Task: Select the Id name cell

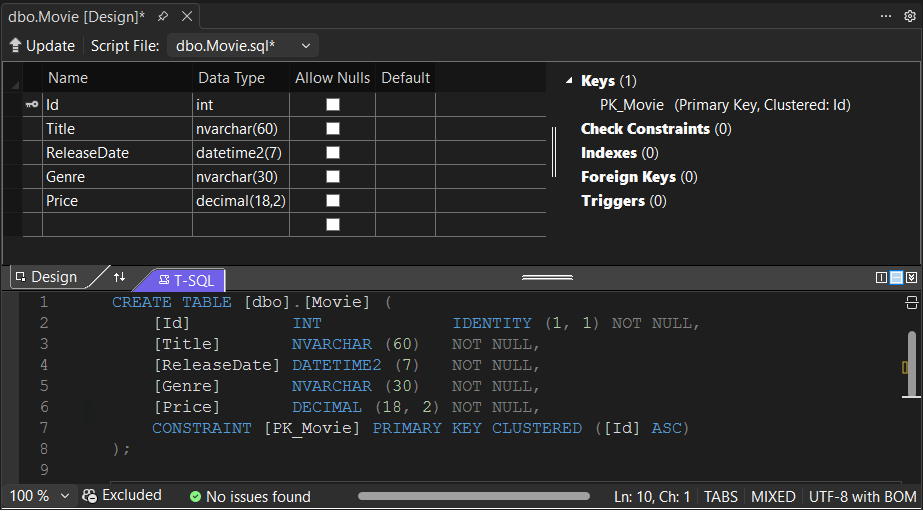Action: click(x=117, y=105)
